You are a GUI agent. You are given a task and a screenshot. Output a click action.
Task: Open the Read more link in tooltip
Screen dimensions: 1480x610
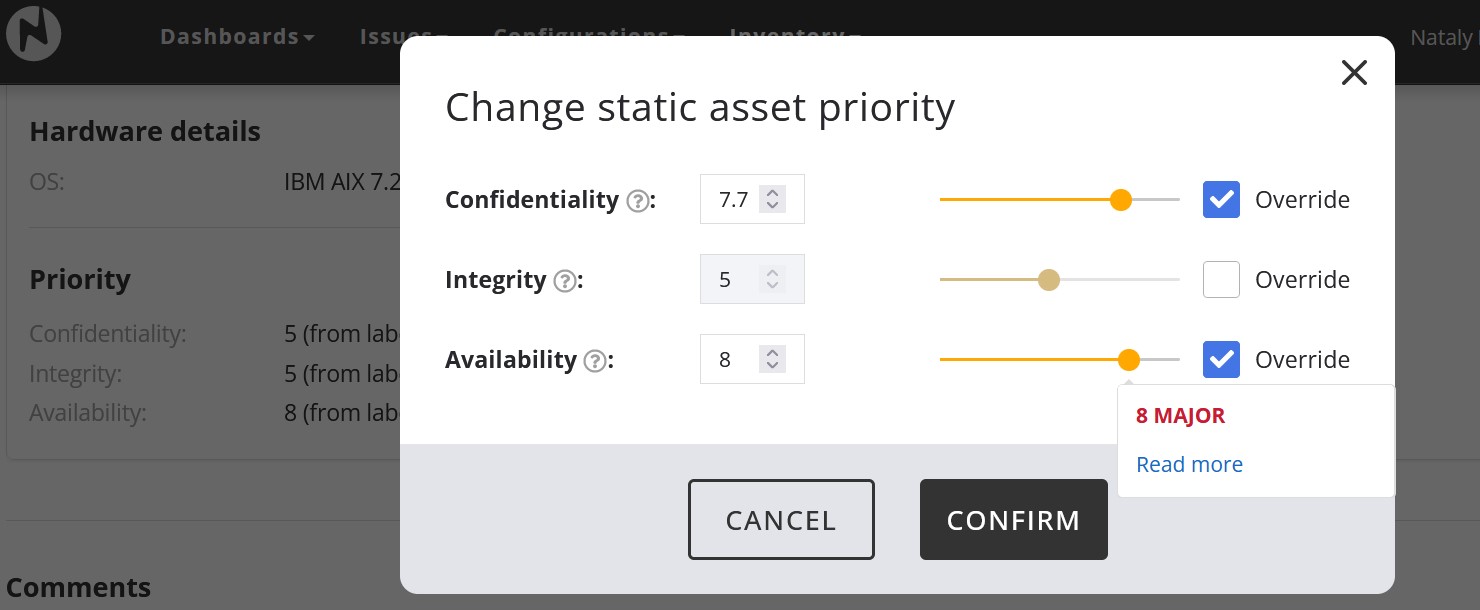tap(1189, 465)
